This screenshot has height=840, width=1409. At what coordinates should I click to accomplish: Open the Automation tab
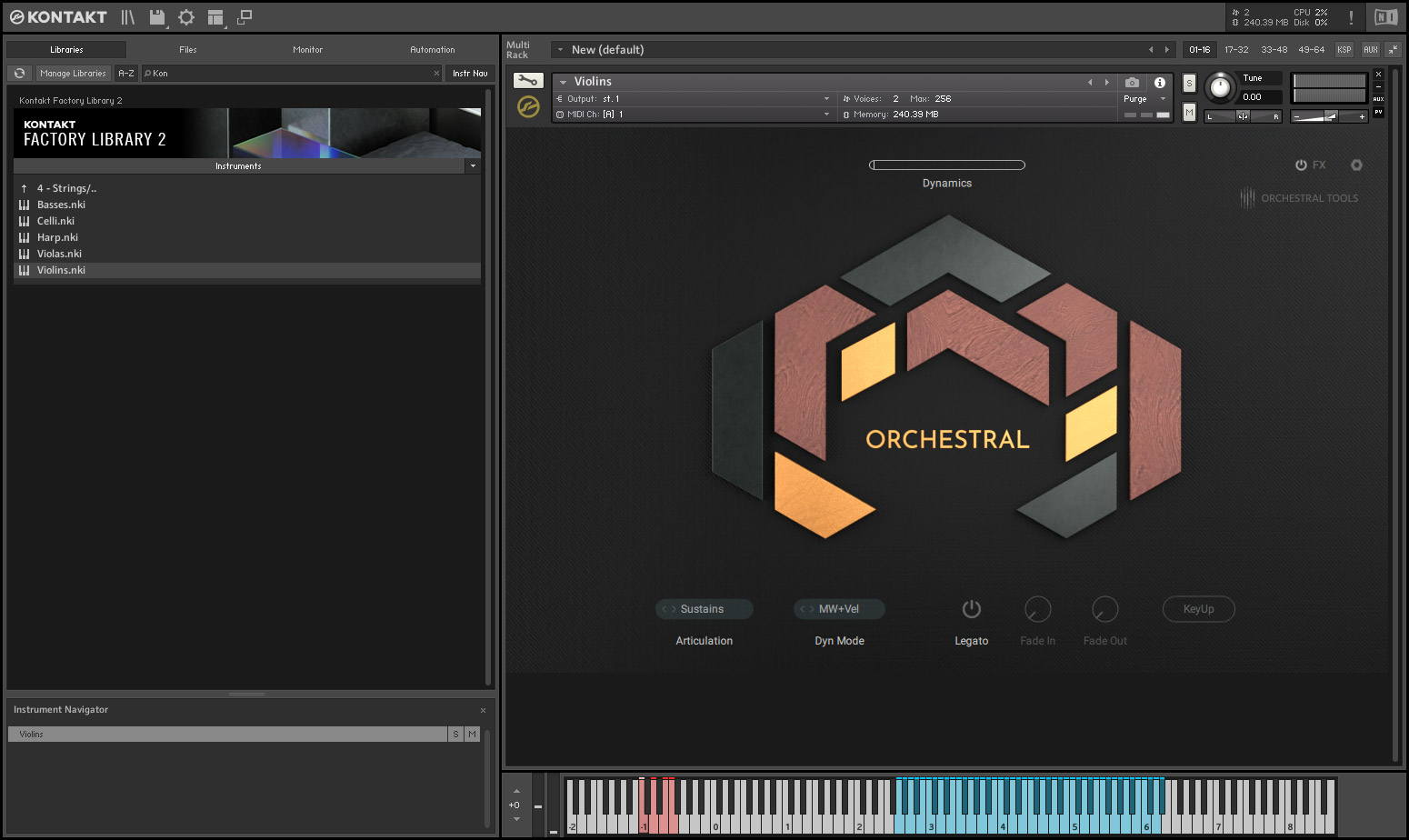(x=432, y=50)
